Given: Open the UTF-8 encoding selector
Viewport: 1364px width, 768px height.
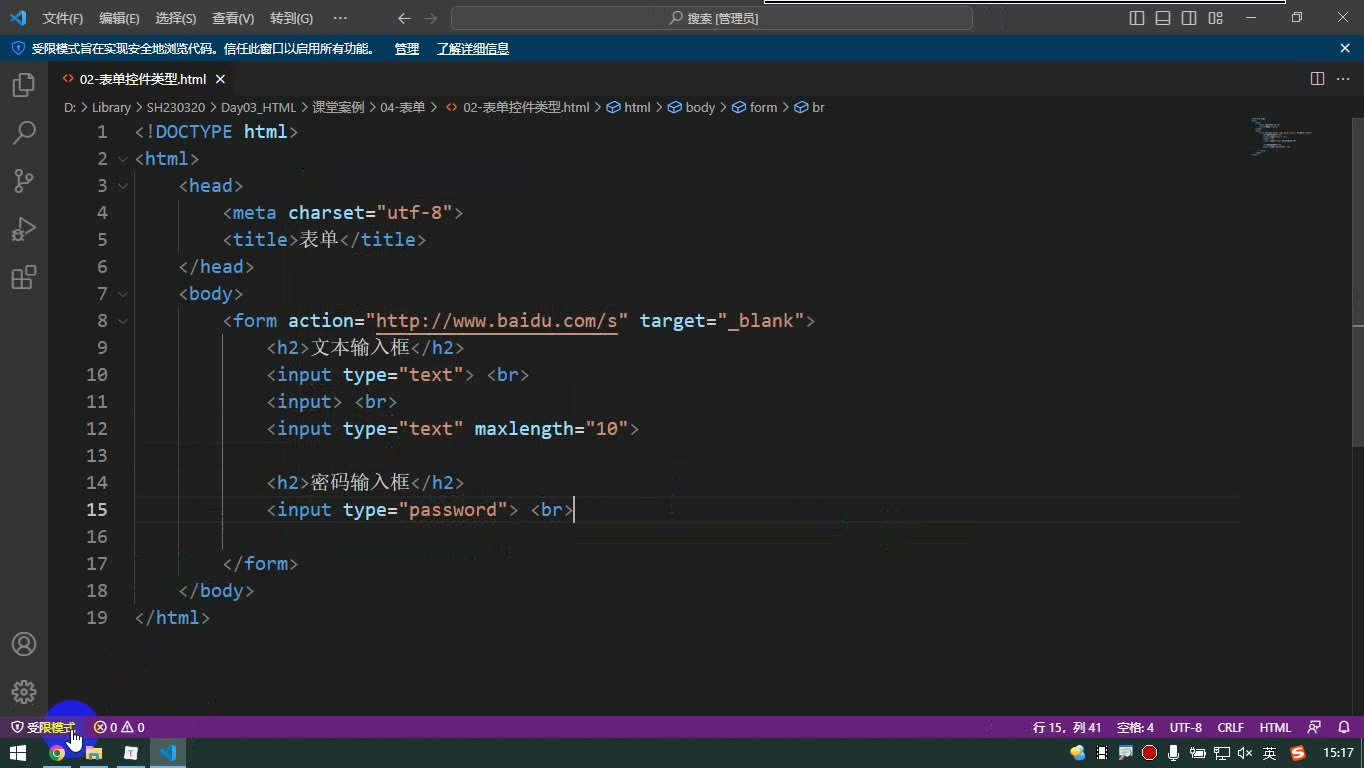Looking at the screenshot, I should [x=1186, y=727].
